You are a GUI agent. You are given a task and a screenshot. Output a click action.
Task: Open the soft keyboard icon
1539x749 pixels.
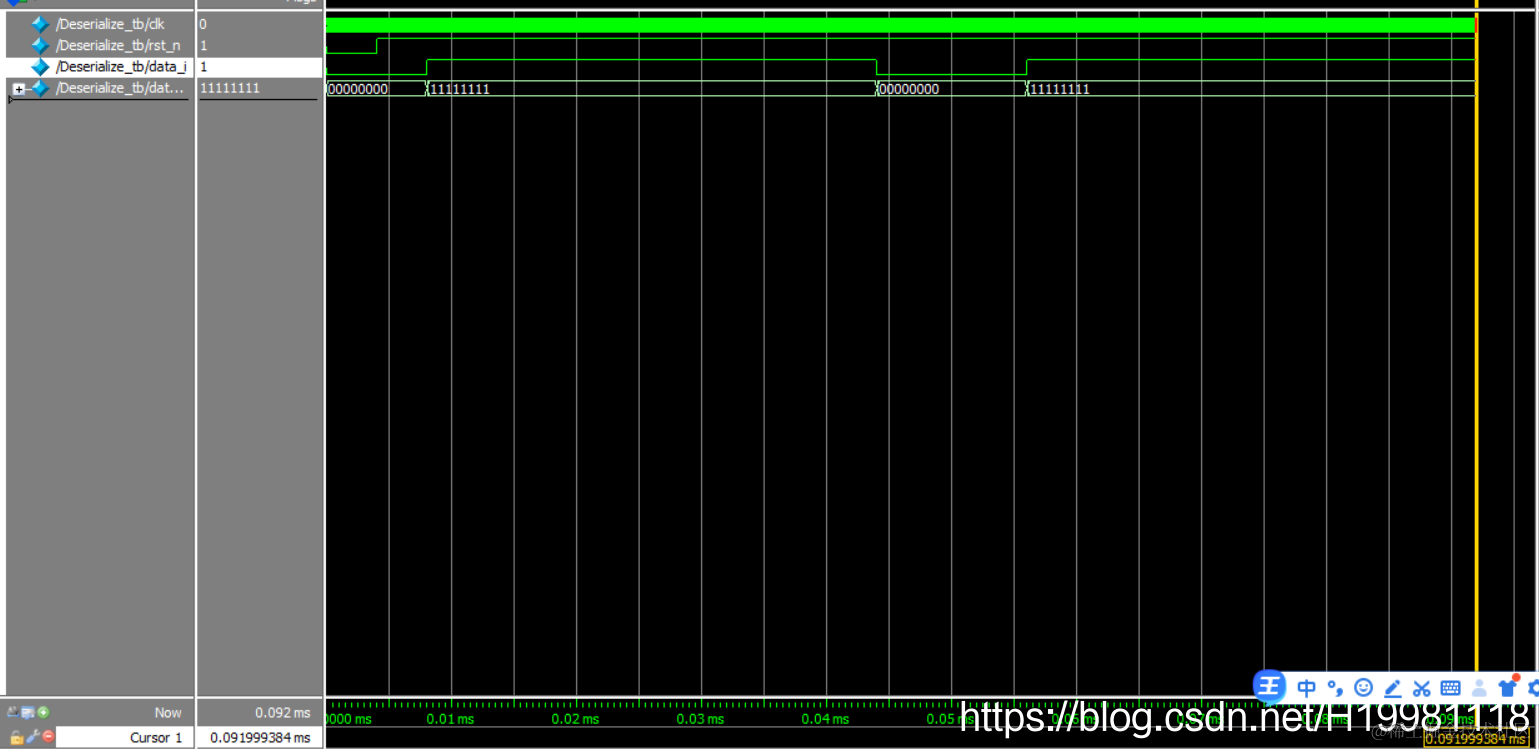1450,688
